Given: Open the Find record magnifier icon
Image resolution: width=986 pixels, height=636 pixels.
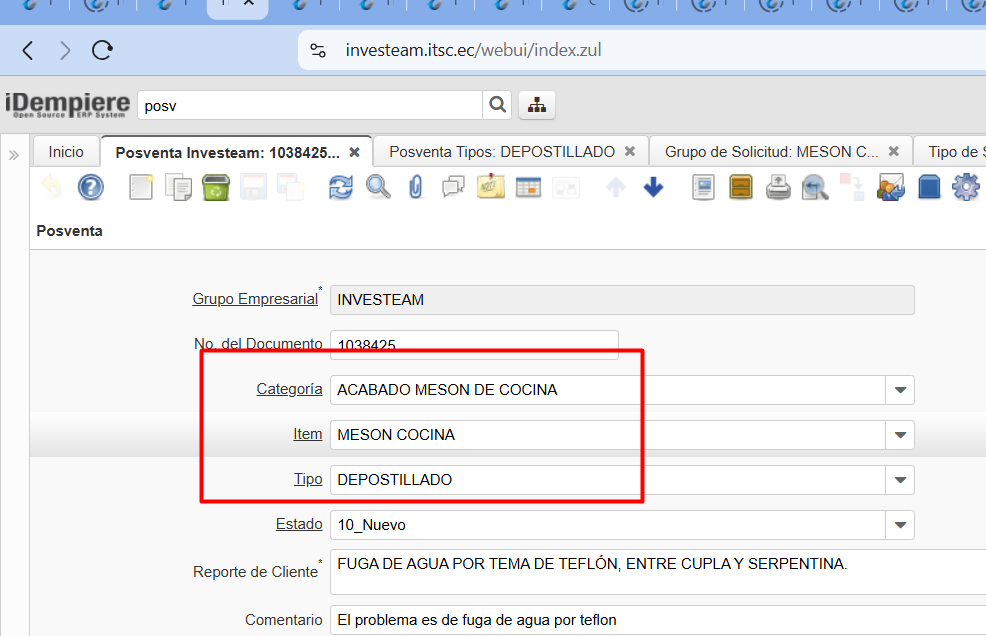Looking at the screenshot, I should pos(378,187).
